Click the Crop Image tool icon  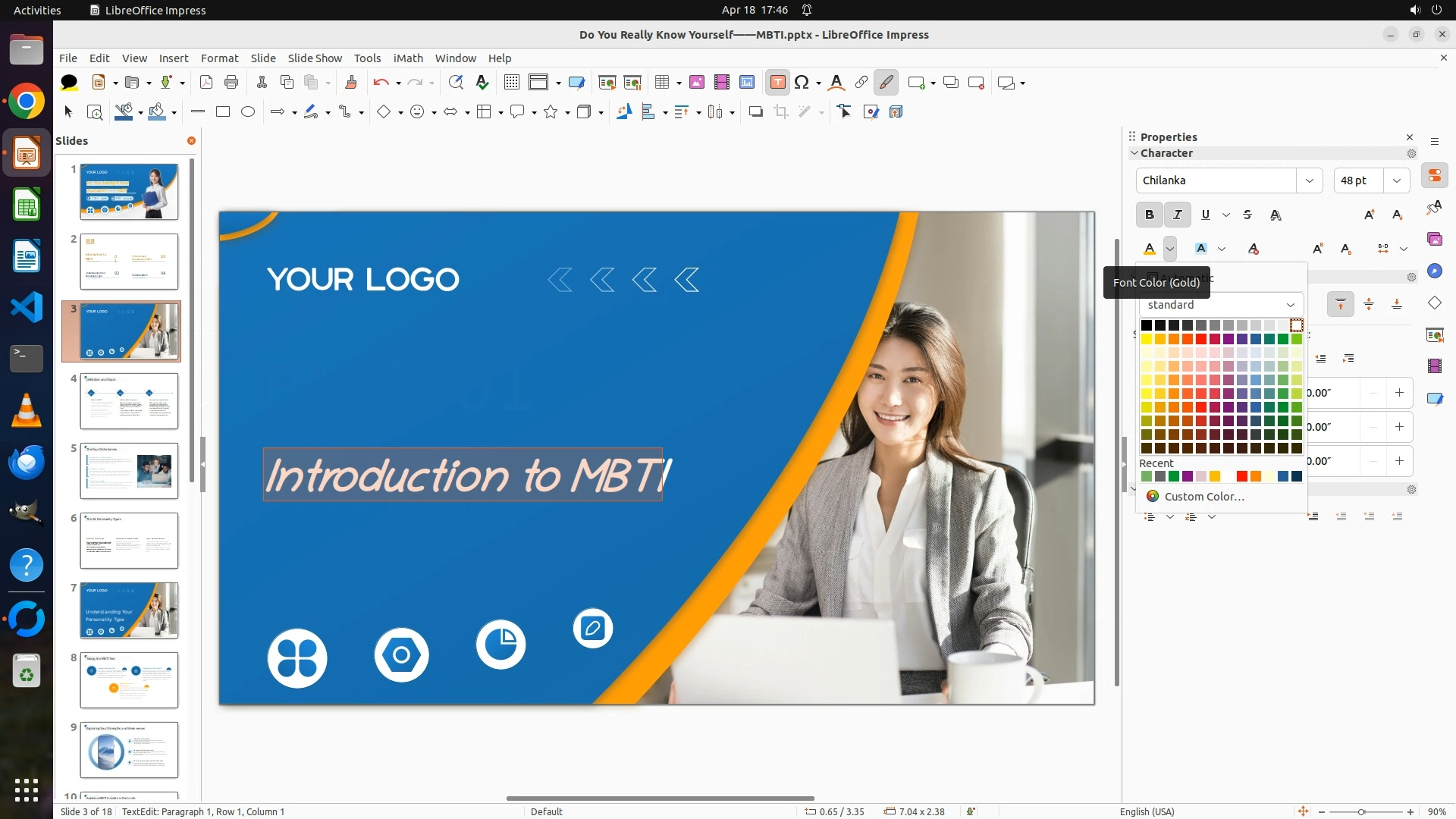point(781,112)
